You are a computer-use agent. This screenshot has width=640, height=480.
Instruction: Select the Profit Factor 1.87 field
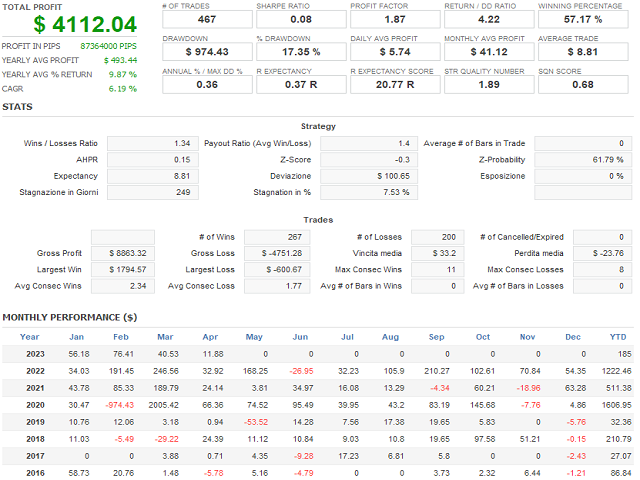tap(394, 19)
